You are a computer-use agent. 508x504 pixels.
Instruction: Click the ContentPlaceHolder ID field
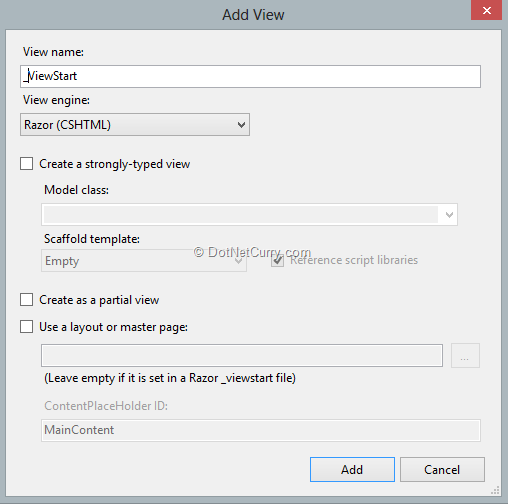261,430
